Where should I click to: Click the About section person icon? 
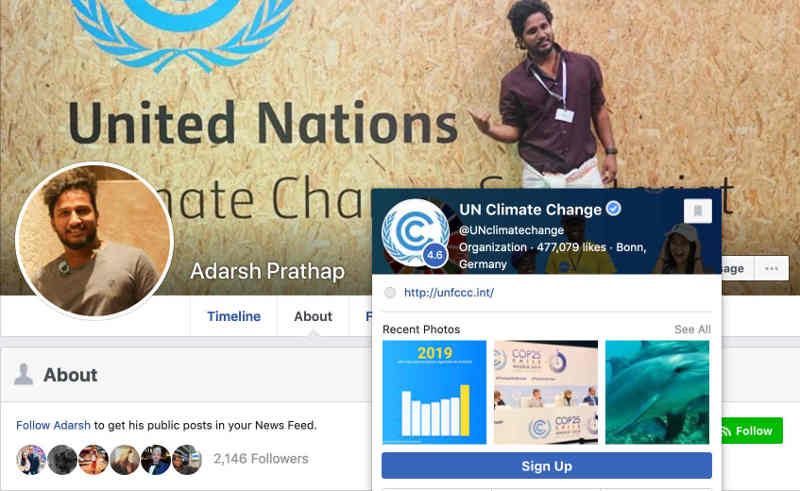click(x=23, y=374)
